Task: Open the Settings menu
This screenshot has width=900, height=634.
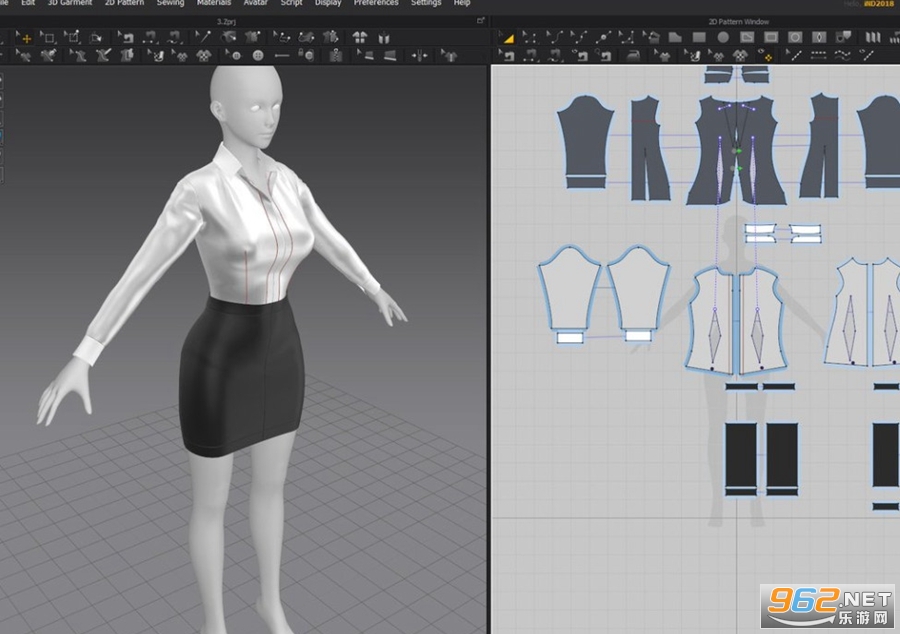Action: click(426, 3)
